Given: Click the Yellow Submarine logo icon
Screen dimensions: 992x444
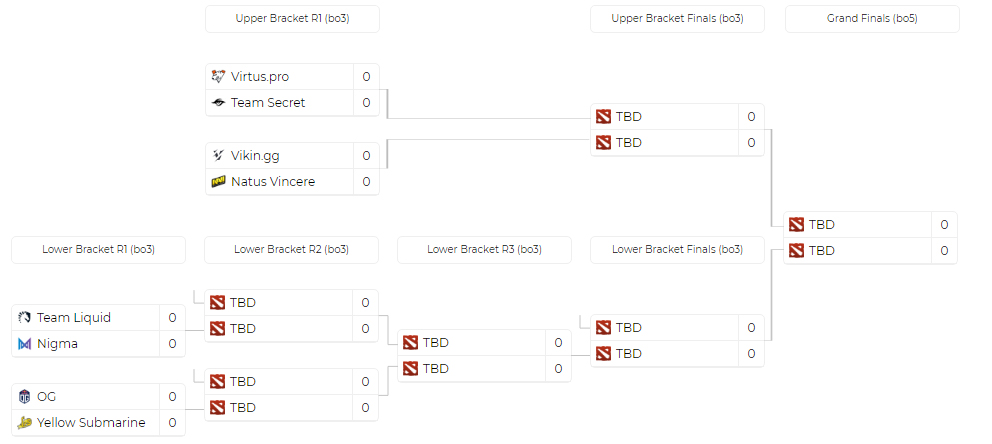Looking at the screenshot, I should click(x=25, y=423).
